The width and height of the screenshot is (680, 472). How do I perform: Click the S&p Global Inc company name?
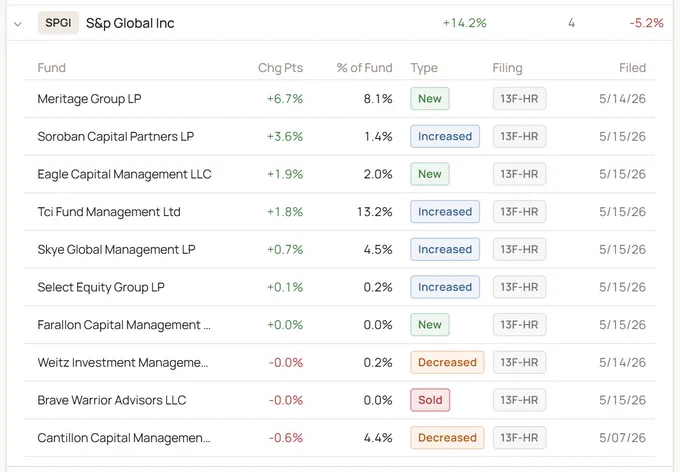(x=130, y=23)
